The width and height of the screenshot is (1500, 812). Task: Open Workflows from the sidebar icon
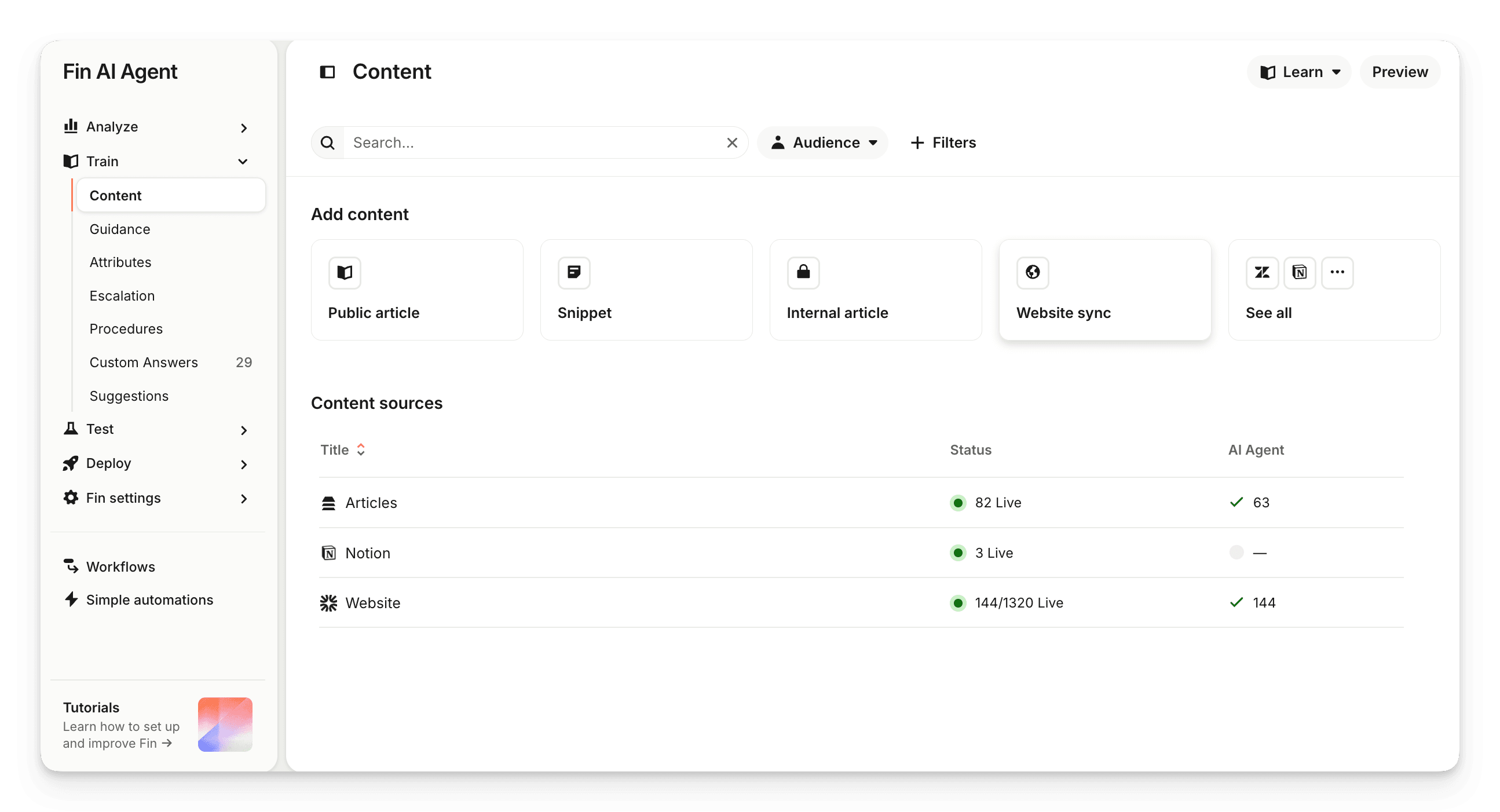pyautogui.click(x=71, y=566)
